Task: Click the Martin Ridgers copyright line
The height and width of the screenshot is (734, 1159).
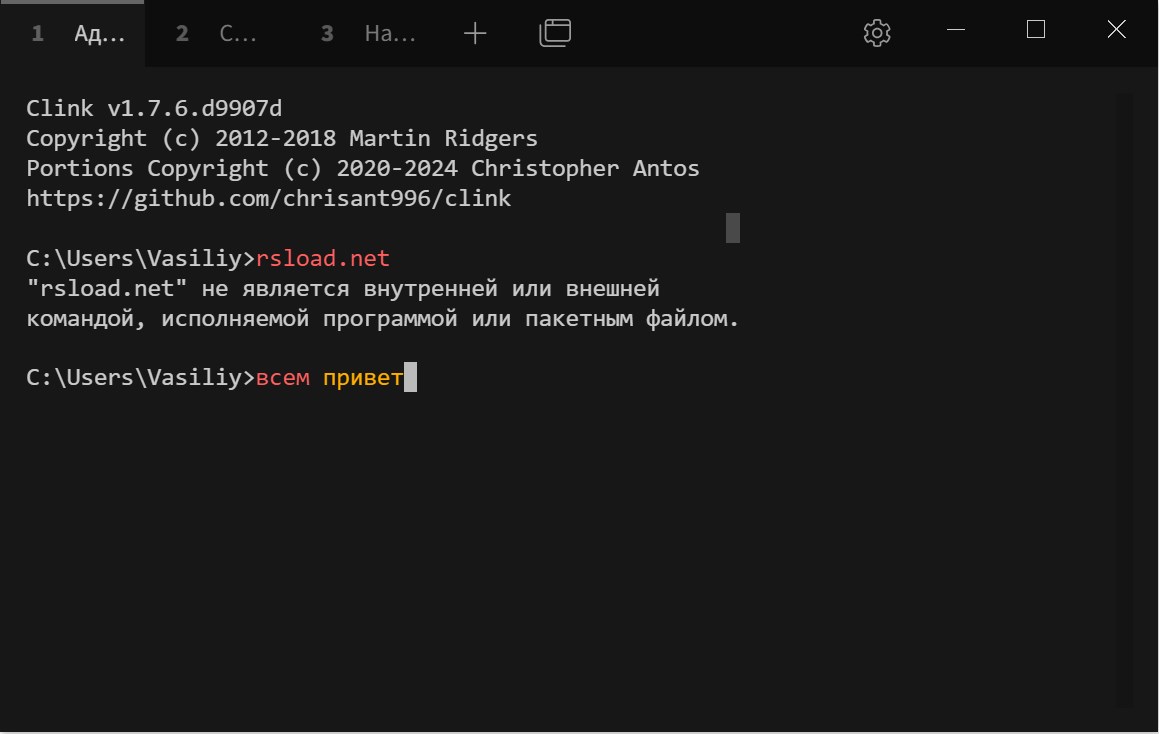Action: (x=281, y=138)
